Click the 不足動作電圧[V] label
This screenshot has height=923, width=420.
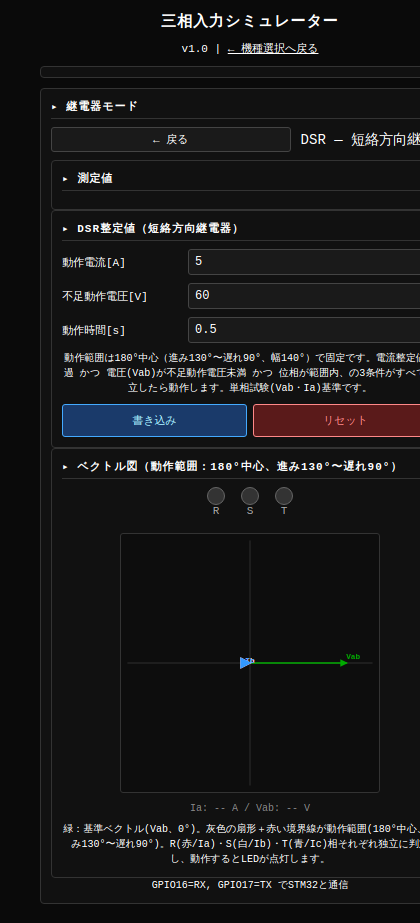[x=105, y=297]
